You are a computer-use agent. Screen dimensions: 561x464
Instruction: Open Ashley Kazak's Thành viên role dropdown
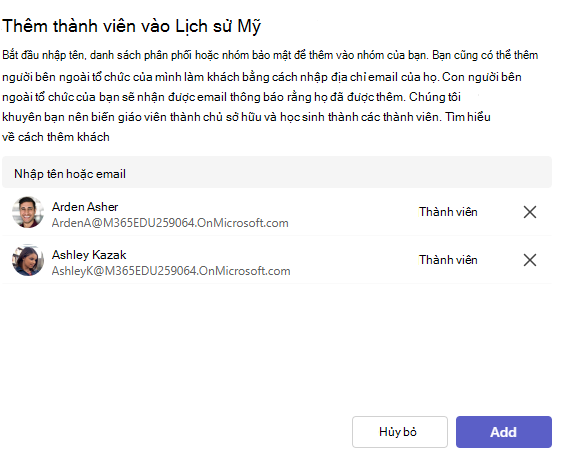(448, 260)
